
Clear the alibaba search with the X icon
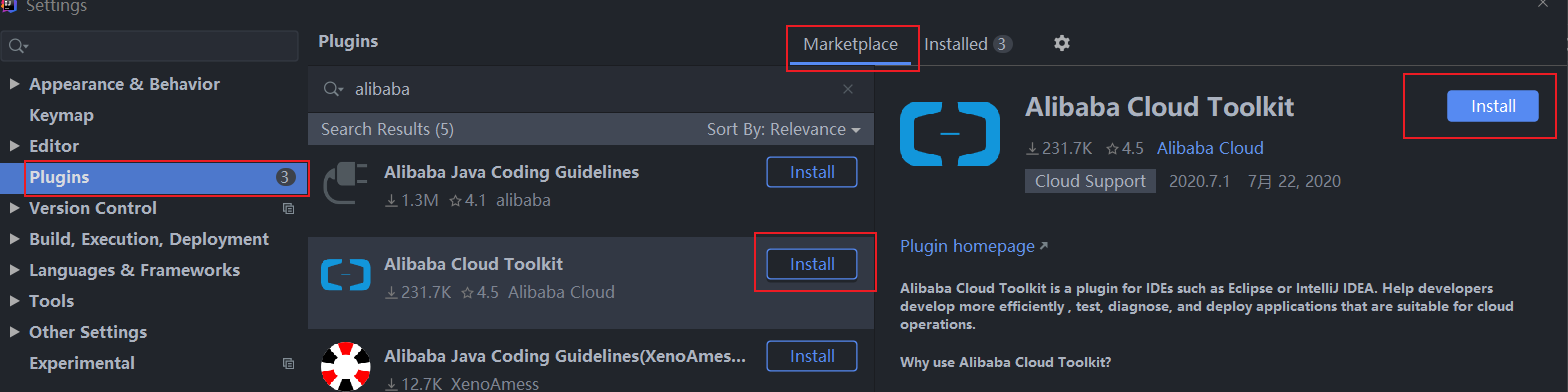848,89
